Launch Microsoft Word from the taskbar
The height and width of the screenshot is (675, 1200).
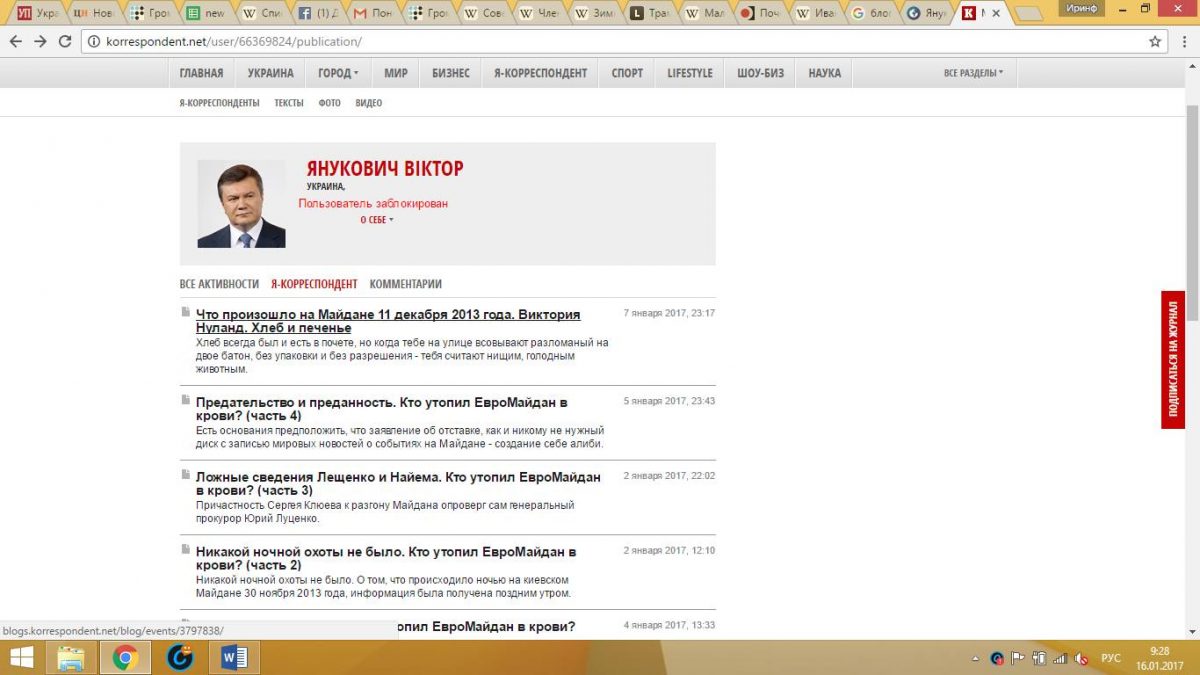click(234, 657)
